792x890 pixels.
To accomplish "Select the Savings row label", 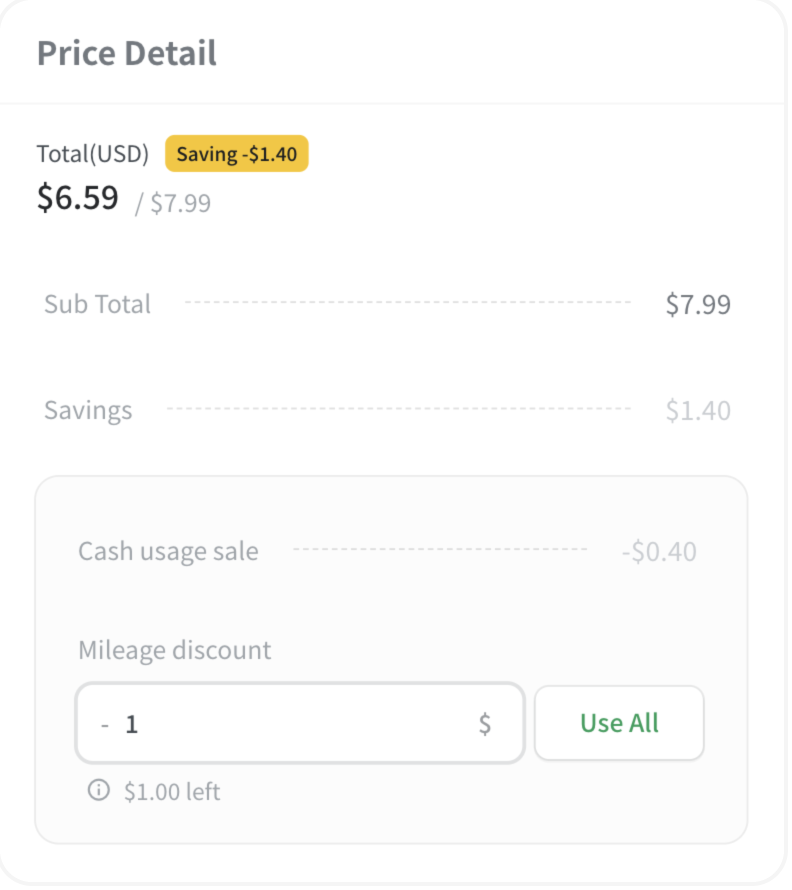I will (89, 412).
